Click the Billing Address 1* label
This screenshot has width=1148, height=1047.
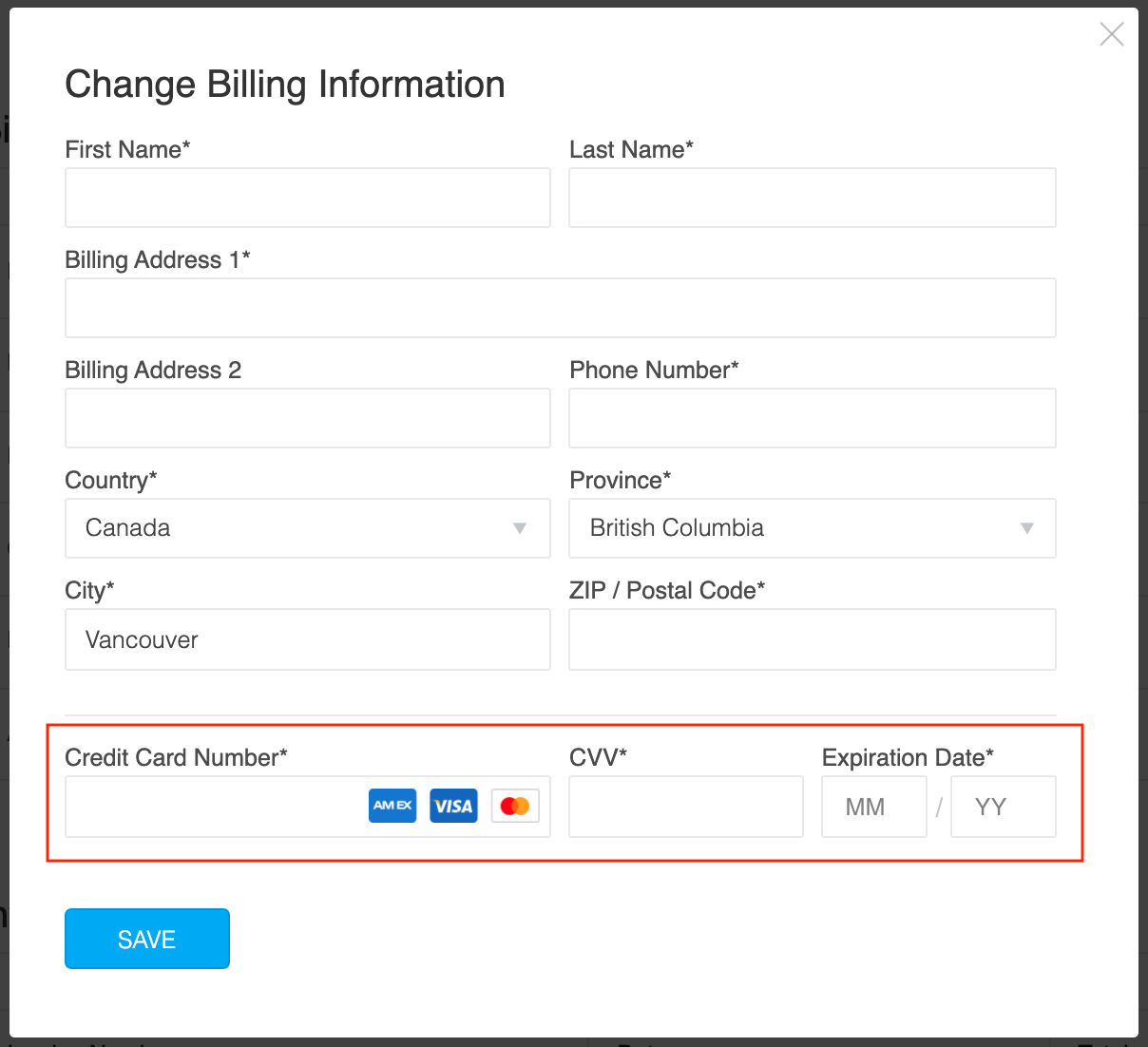(158, 259)
